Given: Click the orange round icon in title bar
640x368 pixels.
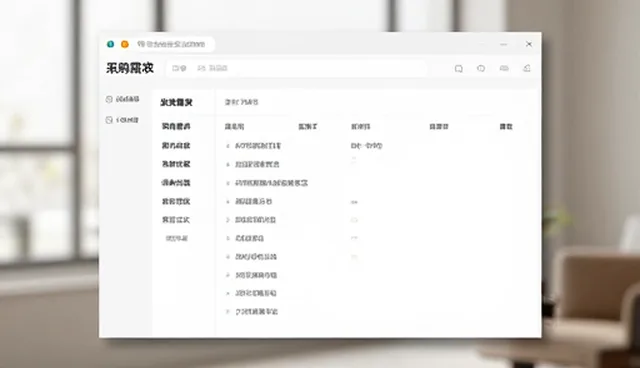Looking at the screenshot, I should point(125,44).
